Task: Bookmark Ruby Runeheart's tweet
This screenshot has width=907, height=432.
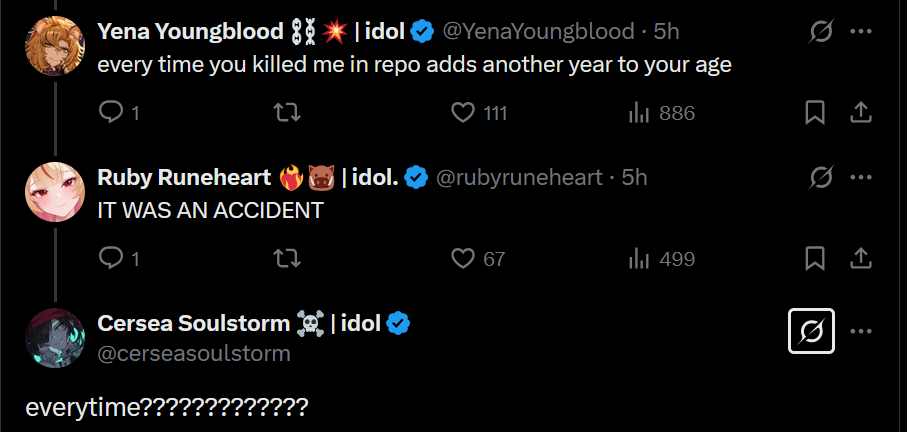Action: (815, 259)
